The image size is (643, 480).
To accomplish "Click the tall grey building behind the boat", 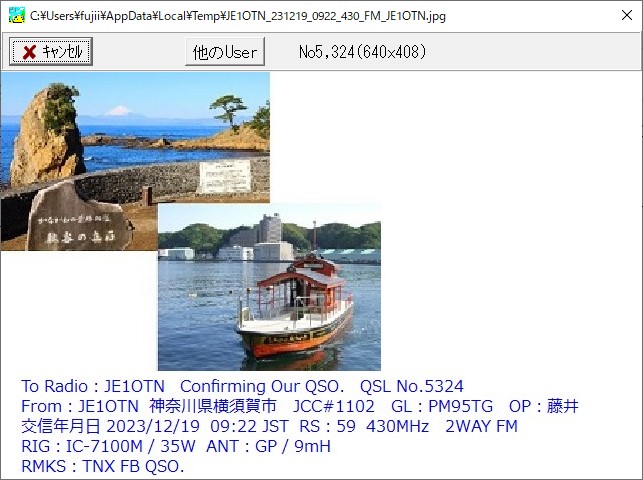I will coord(270,229).
